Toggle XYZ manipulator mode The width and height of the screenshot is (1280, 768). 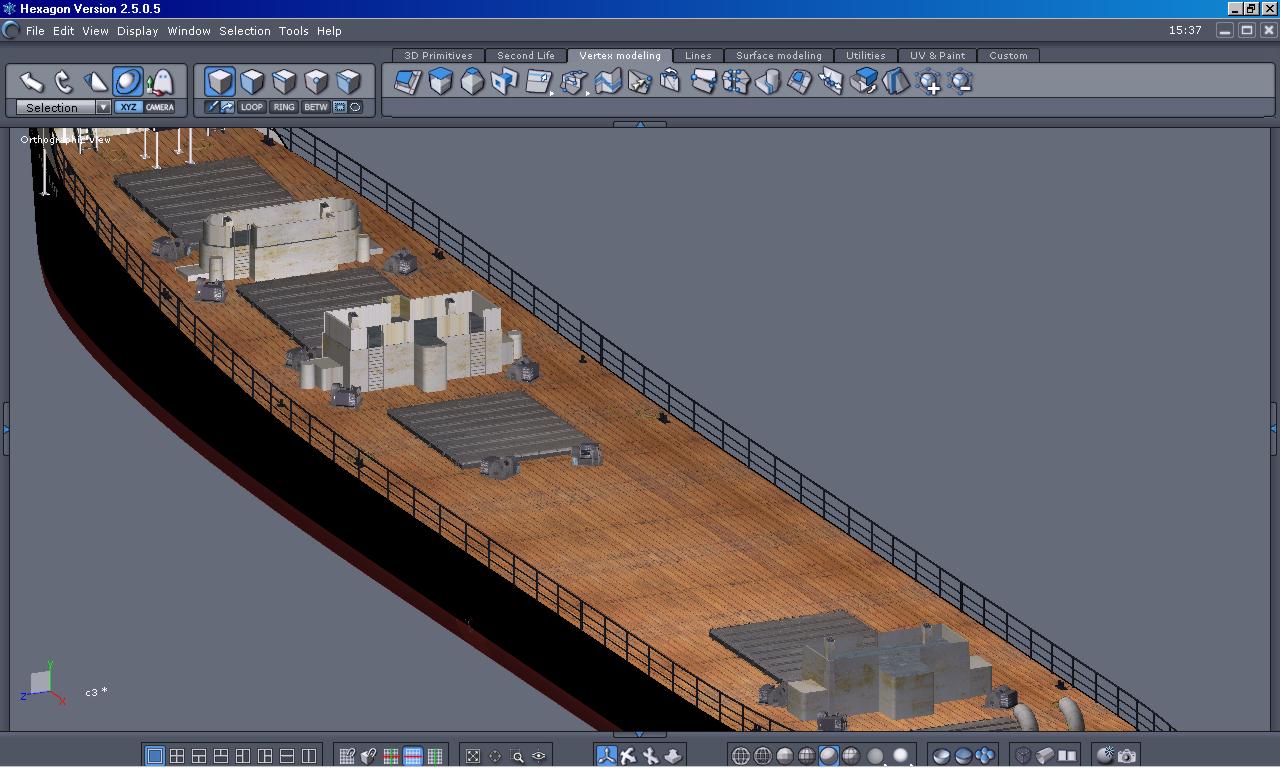click(x=128, y=107)
